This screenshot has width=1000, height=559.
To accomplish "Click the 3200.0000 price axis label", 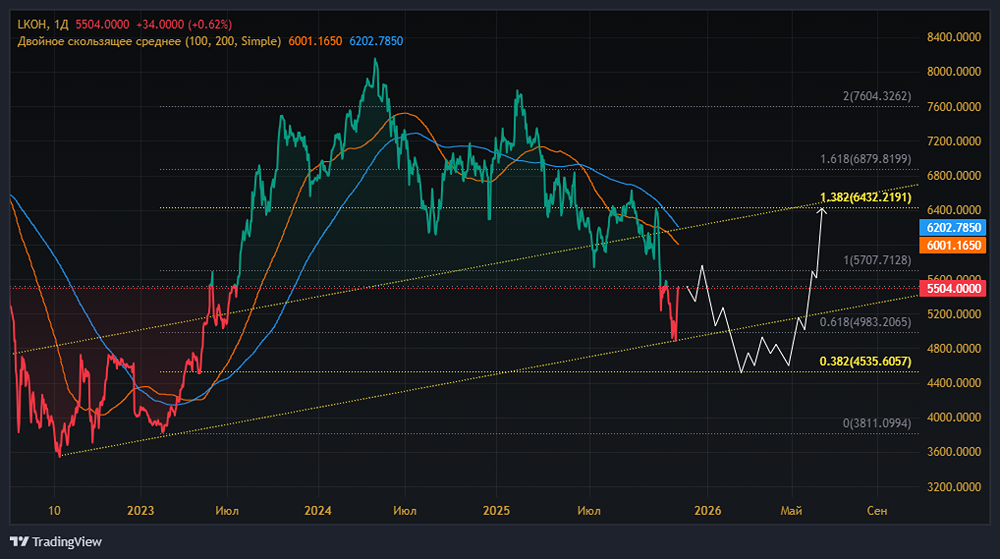I will pos(953,486).
